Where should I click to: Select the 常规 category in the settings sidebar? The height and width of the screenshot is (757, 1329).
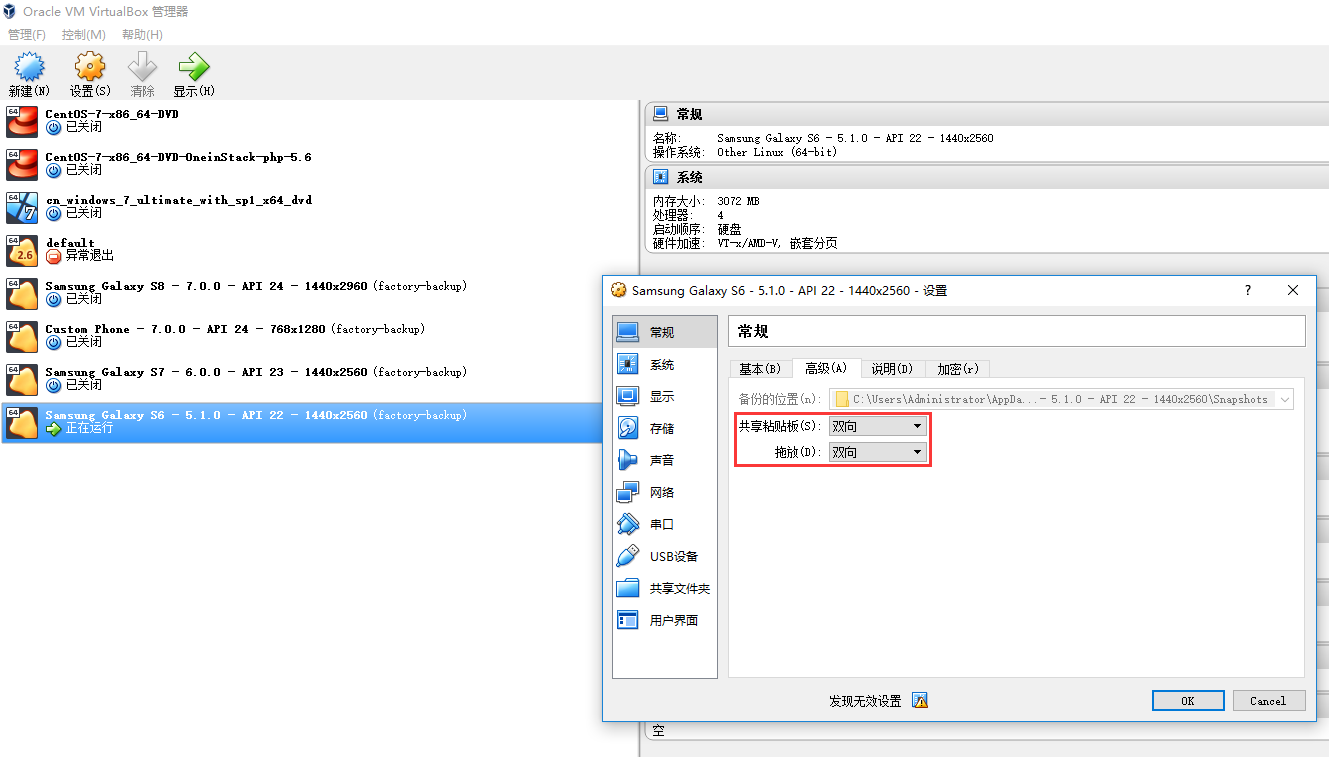click(665, 332)
